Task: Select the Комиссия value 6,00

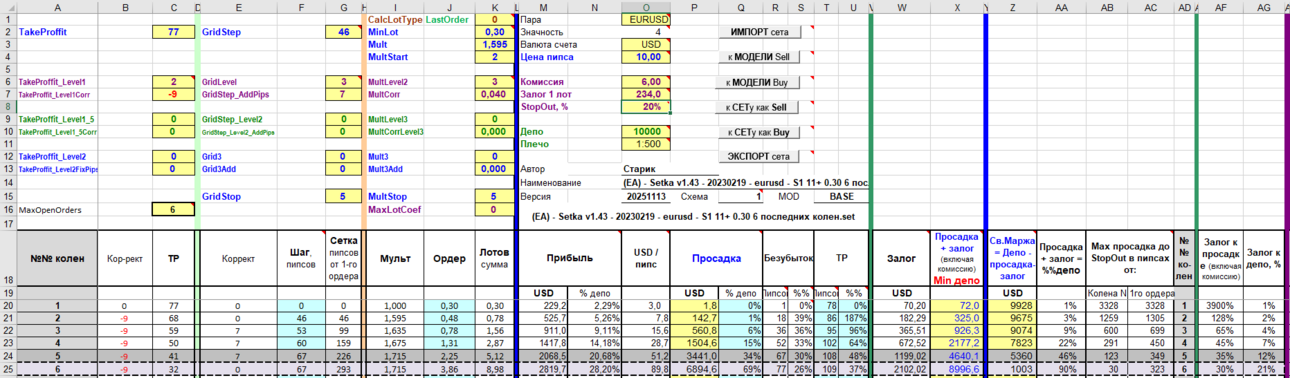Action: (645, 82)
